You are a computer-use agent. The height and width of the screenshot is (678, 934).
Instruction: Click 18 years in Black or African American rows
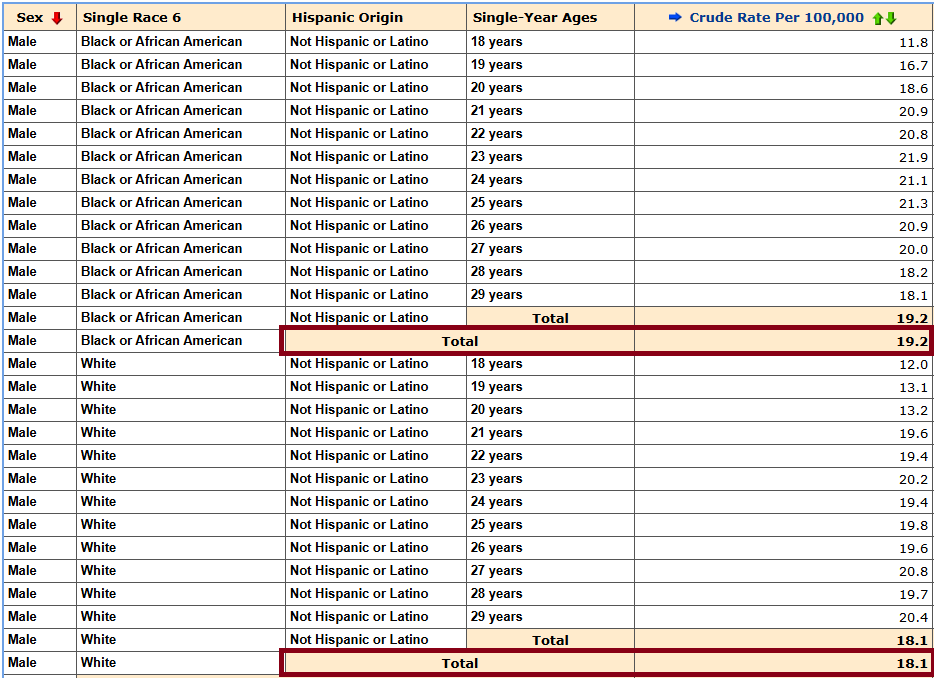tap(496, 42)
